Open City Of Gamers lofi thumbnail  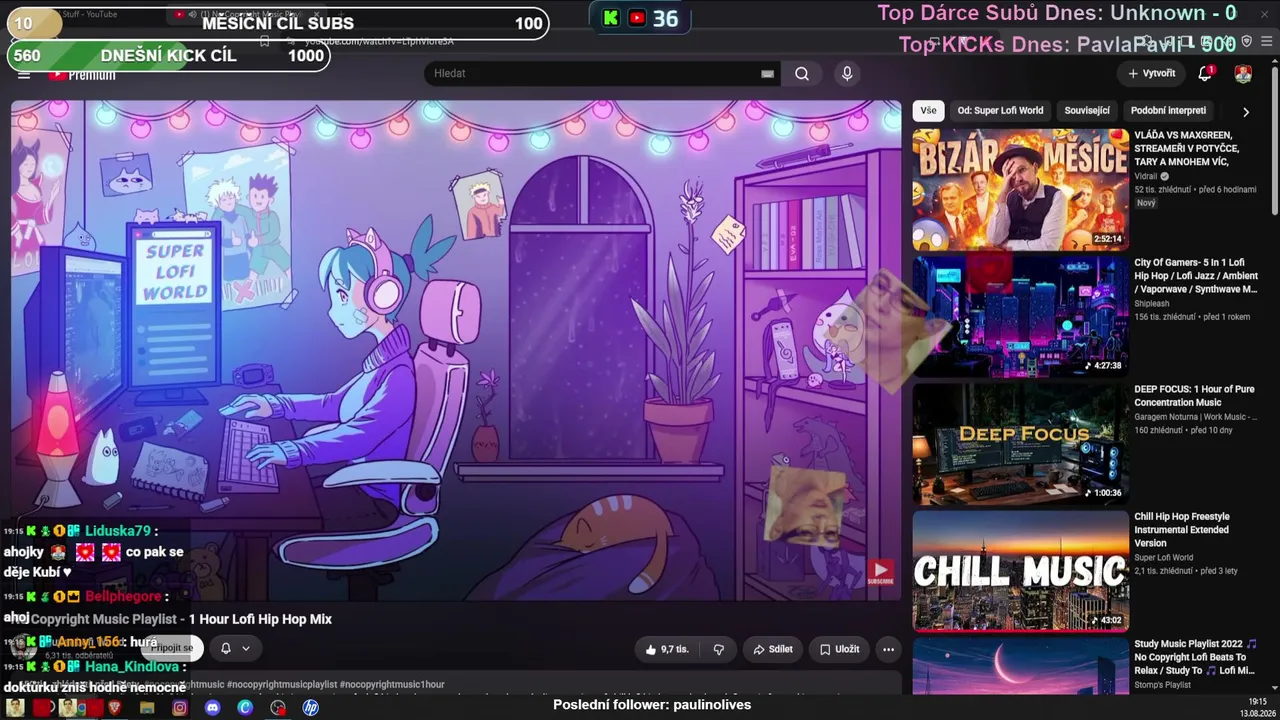point(1020,316)
